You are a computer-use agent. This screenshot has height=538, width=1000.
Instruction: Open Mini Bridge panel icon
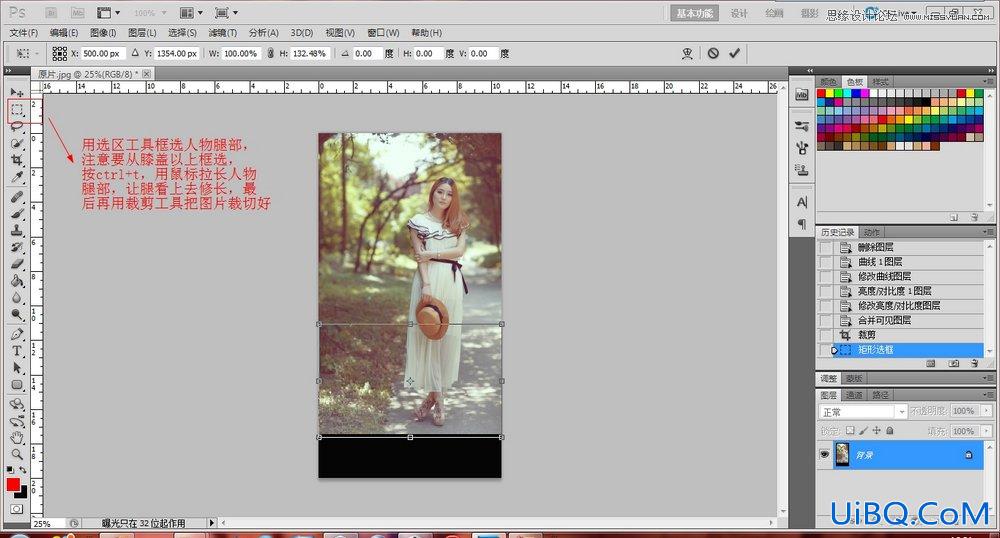pyautogui.click(x=802, y=94)
